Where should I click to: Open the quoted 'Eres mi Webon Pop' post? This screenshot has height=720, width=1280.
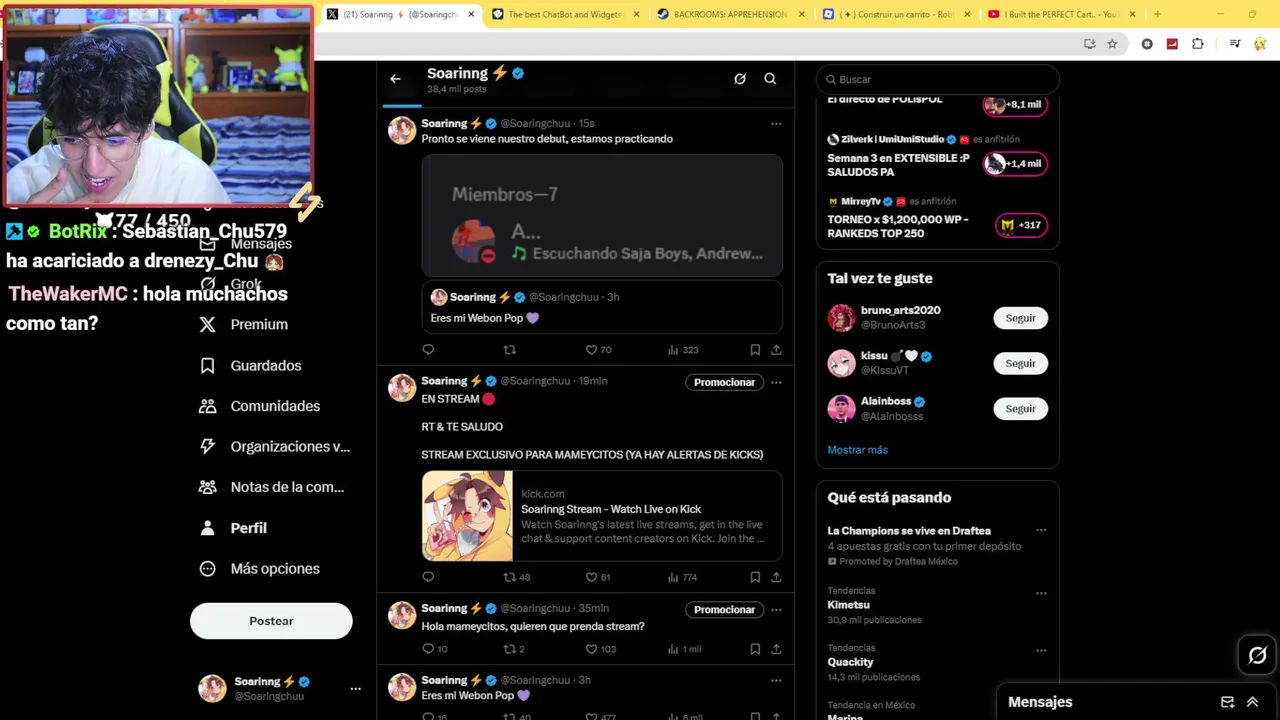pos(601,307)
